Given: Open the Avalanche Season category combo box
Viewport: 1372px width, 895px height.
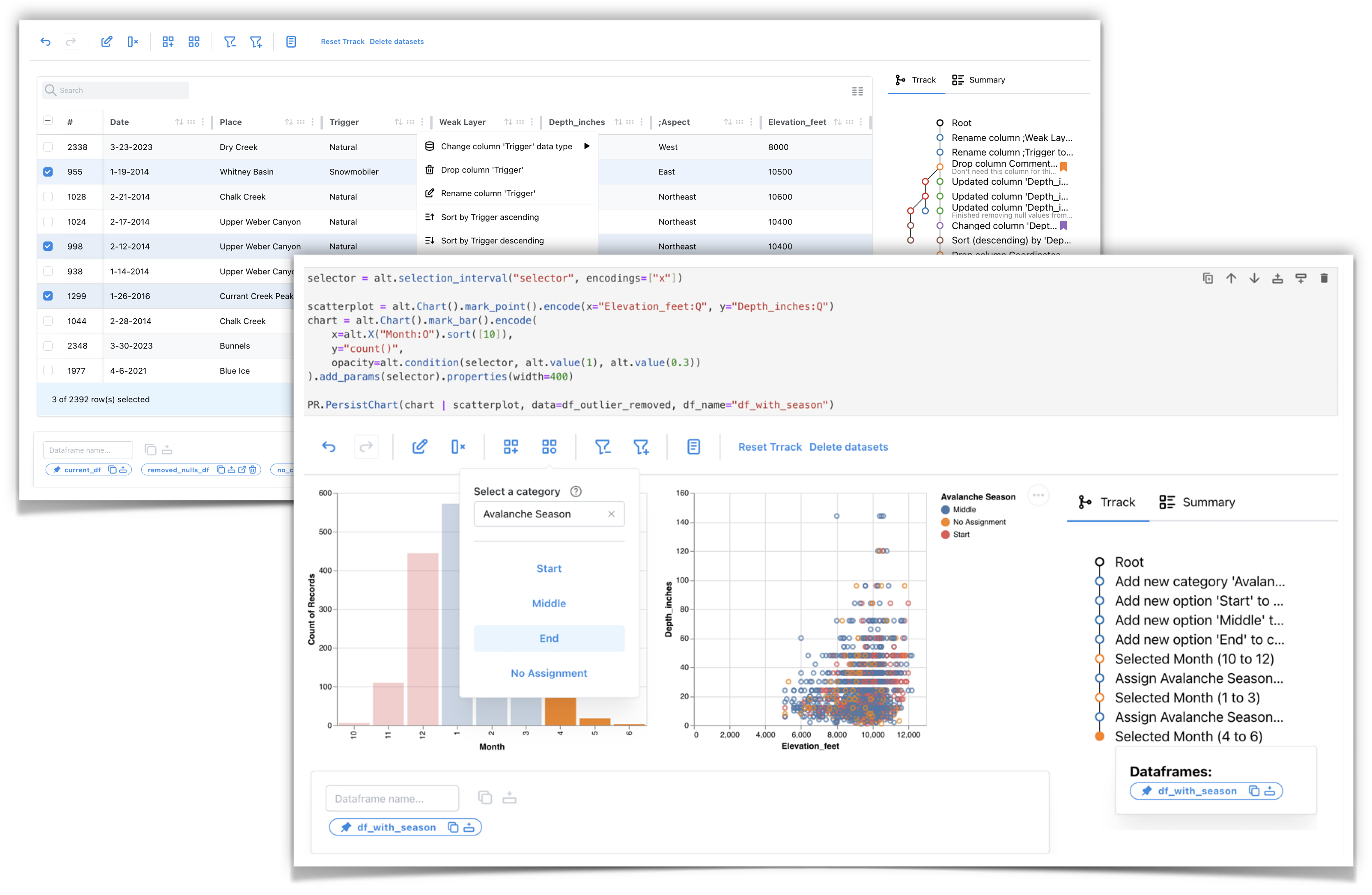Looking at the screenshot, I should 549,514.
